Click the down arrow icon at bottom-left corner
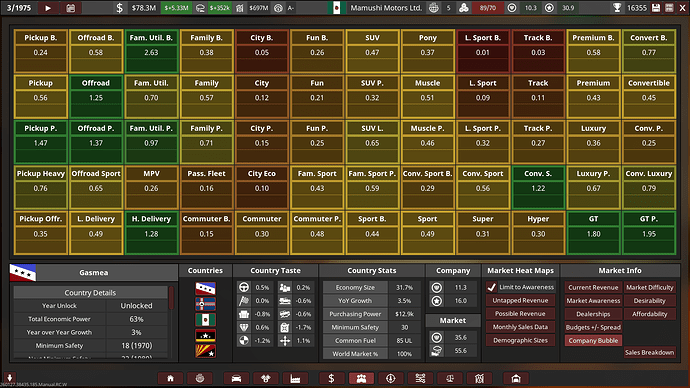 10,377
